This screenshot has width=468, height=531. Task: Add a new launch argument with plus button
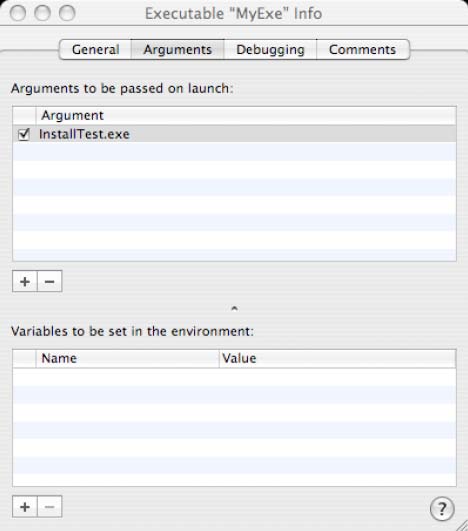pyautogui.click(x=25, y=281)
